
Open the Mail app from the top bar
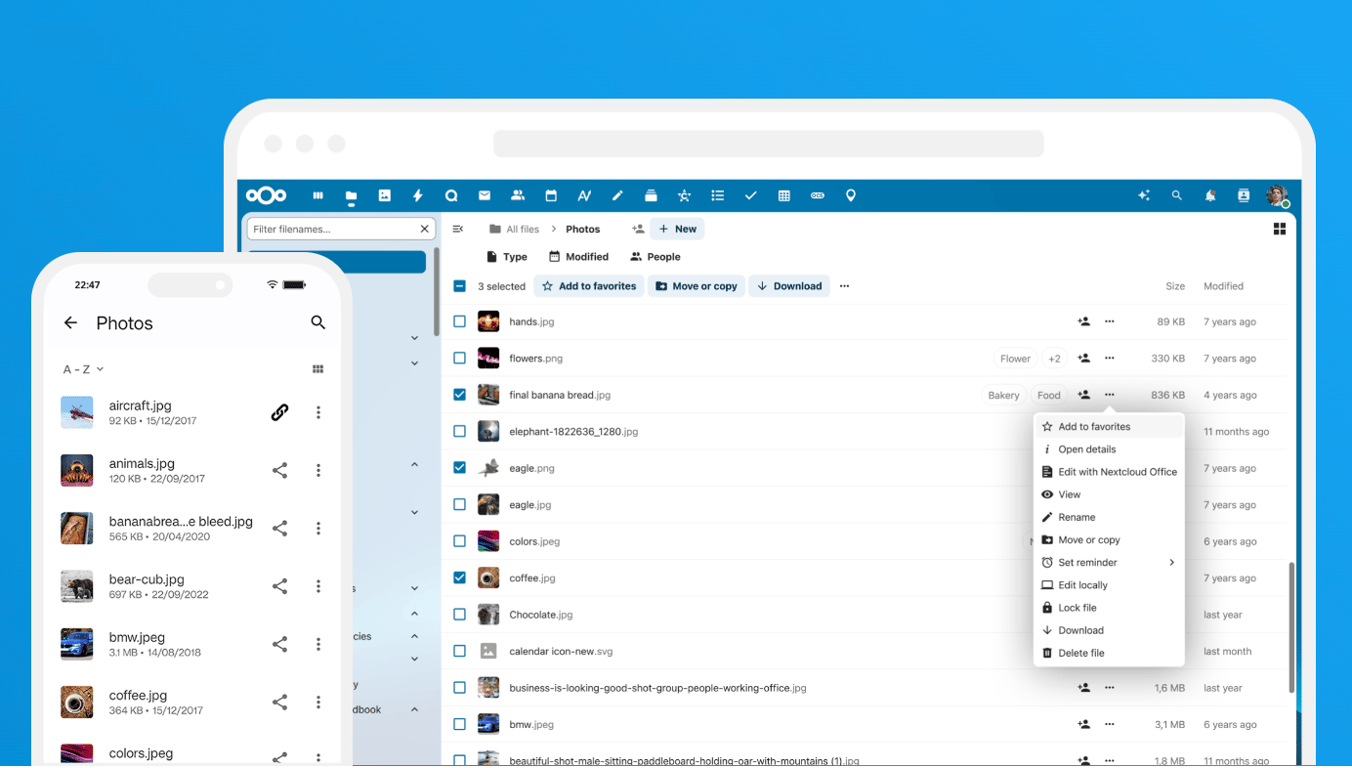pyautogui.click(x=484, y=195)
